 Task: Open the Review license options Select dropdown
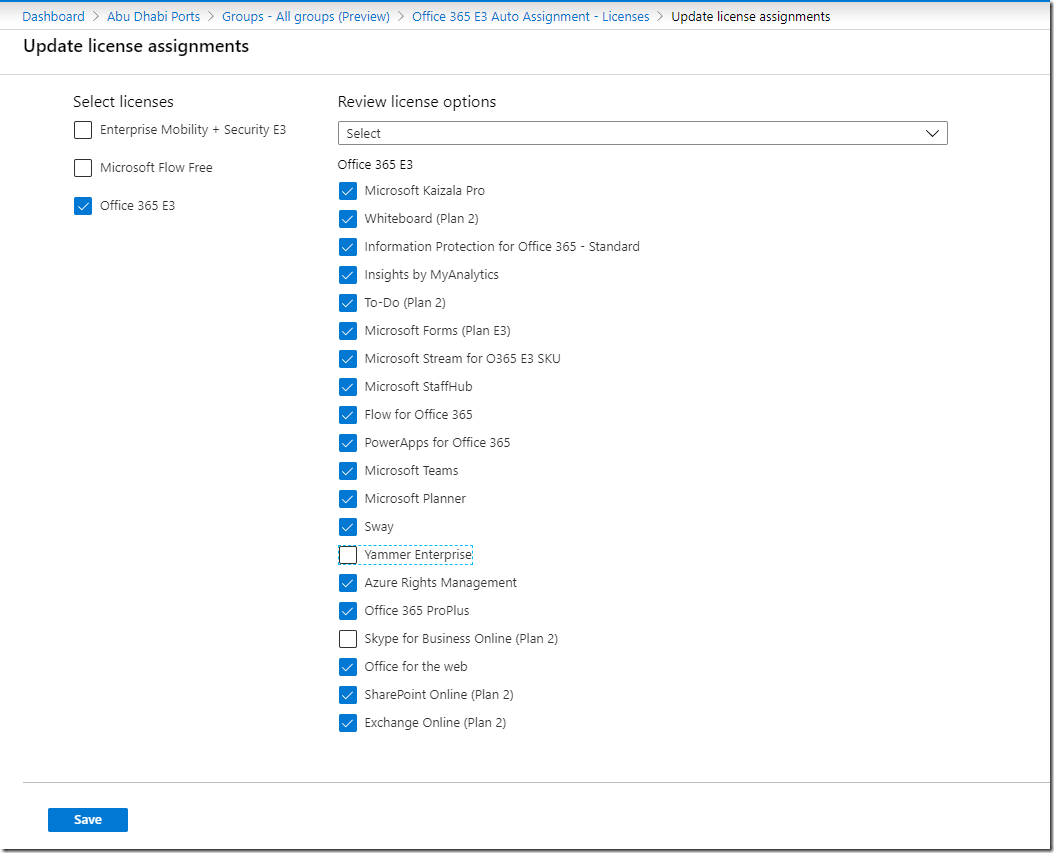point(643,133)
